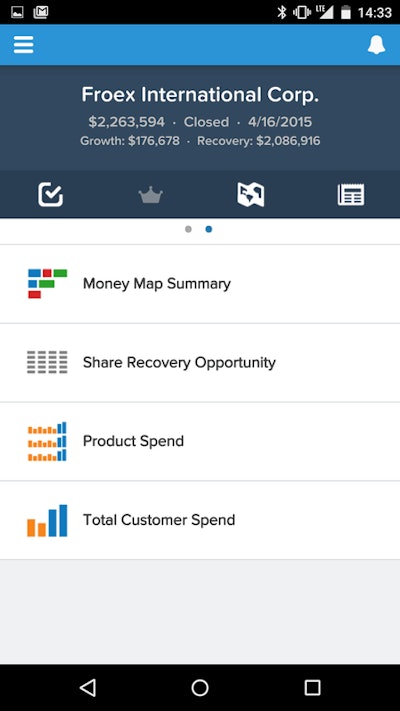The width and height of the screenshot is (400, 711).
Task: Tap the Product Spend mini-charts icon
Action: (47, 441)
